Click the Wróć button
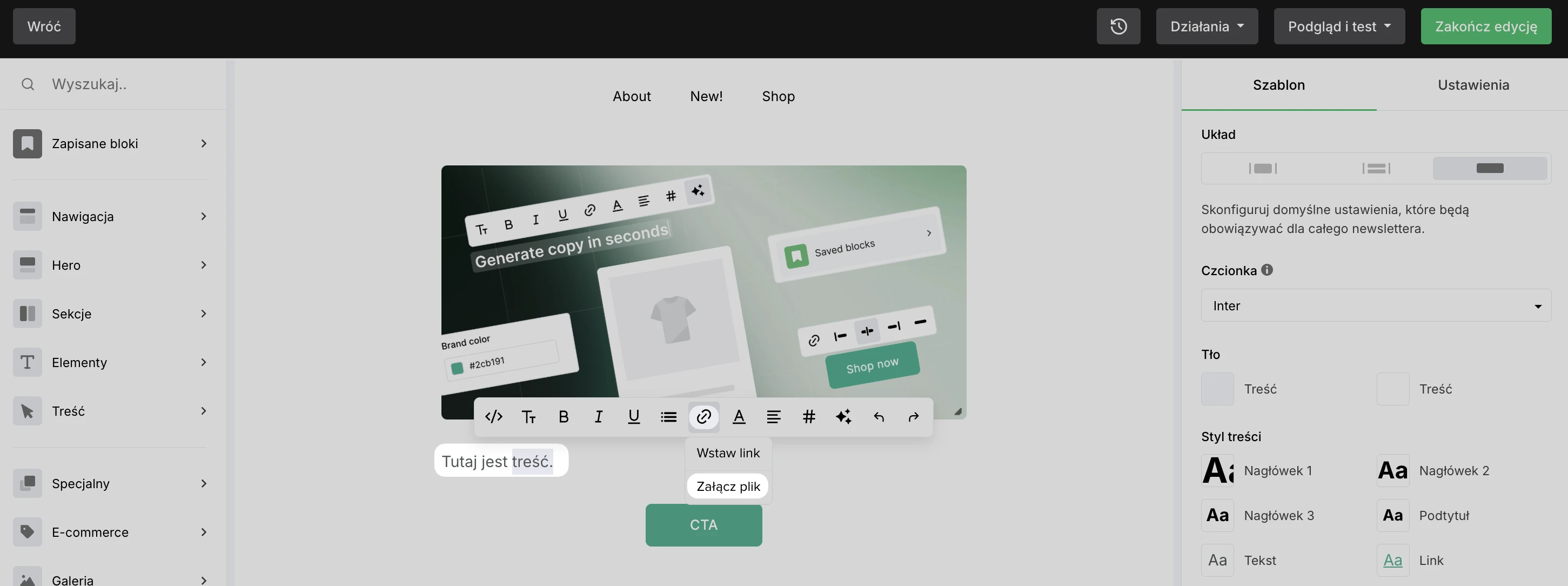 pyautogui.click(x=44, y=26)
